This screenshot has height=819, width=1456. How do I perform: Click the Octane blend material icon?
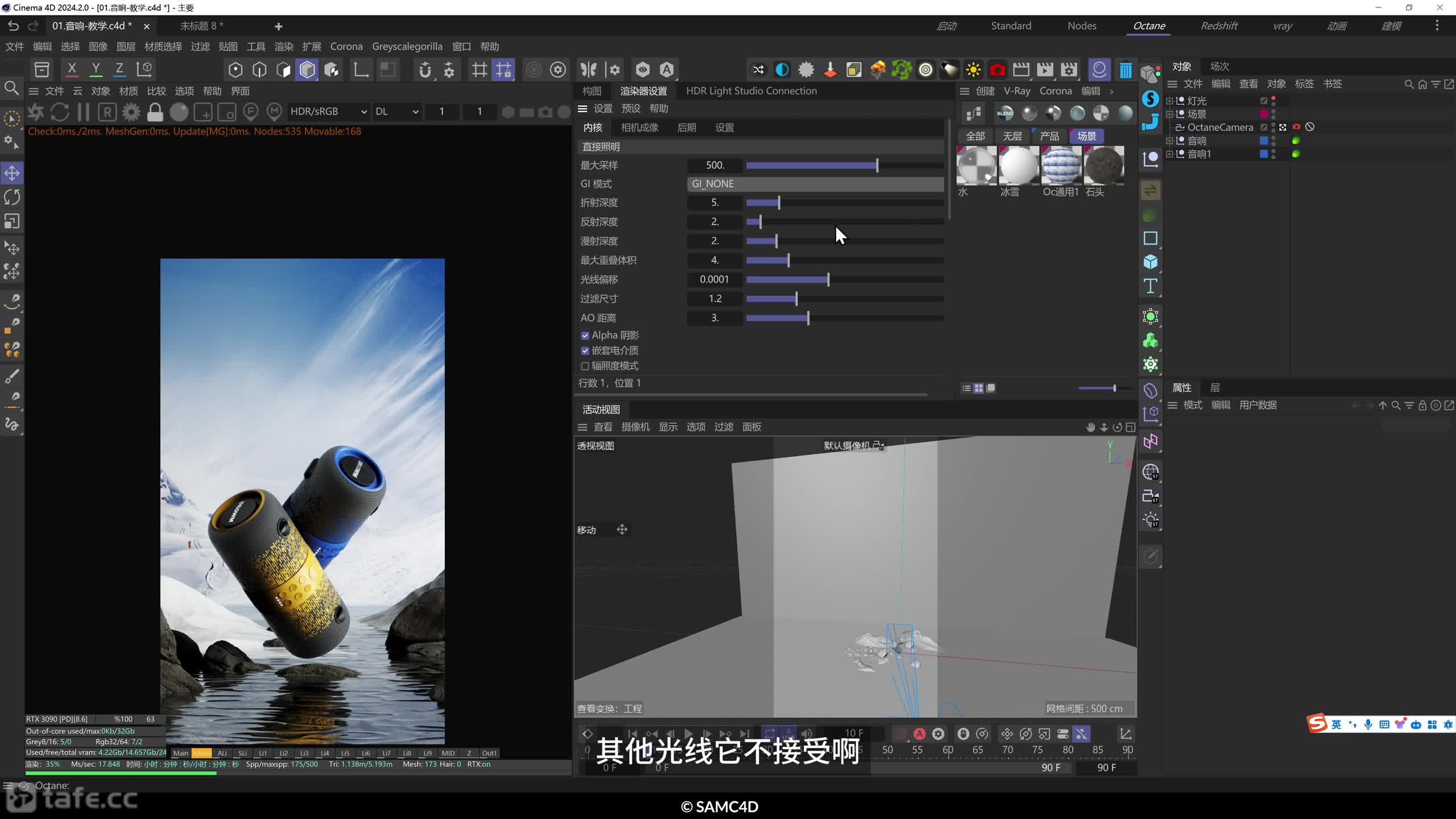[1005, 113]
